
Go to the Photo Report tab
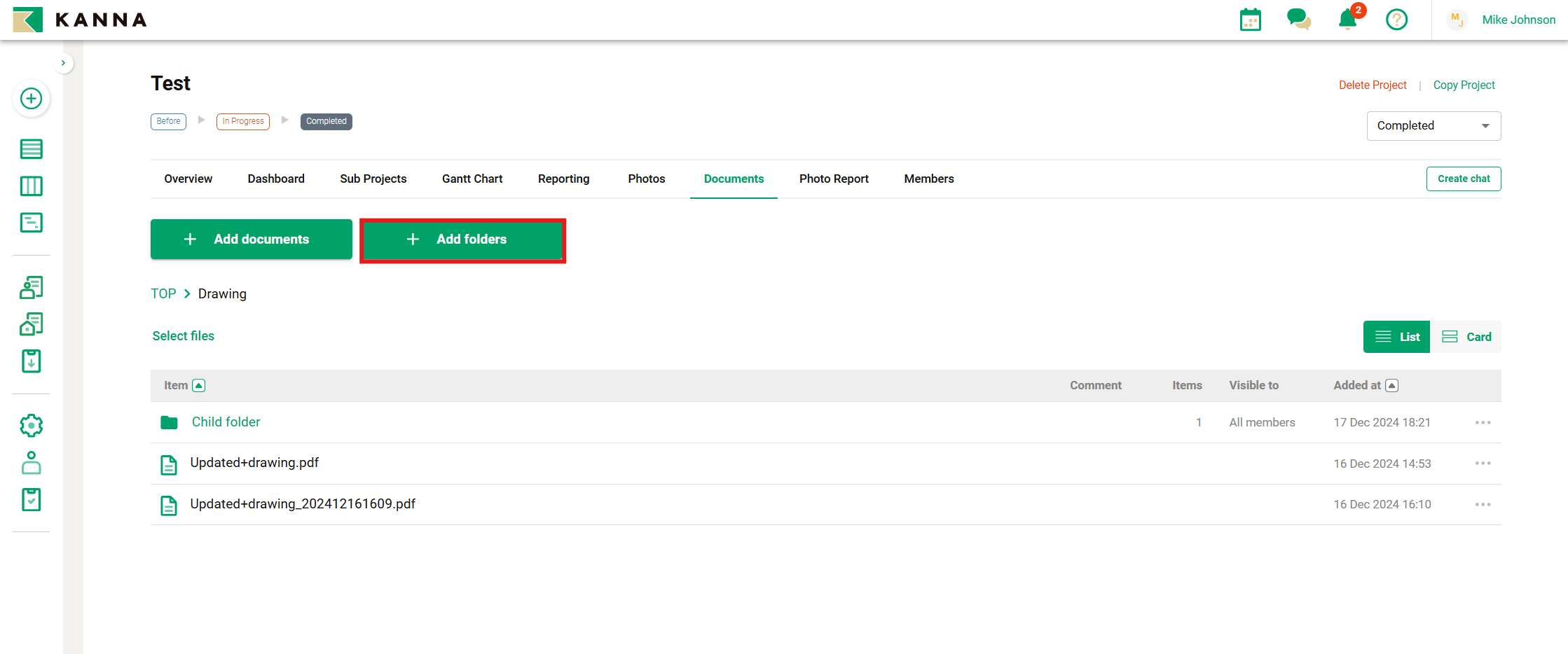(x=834, y=179)
